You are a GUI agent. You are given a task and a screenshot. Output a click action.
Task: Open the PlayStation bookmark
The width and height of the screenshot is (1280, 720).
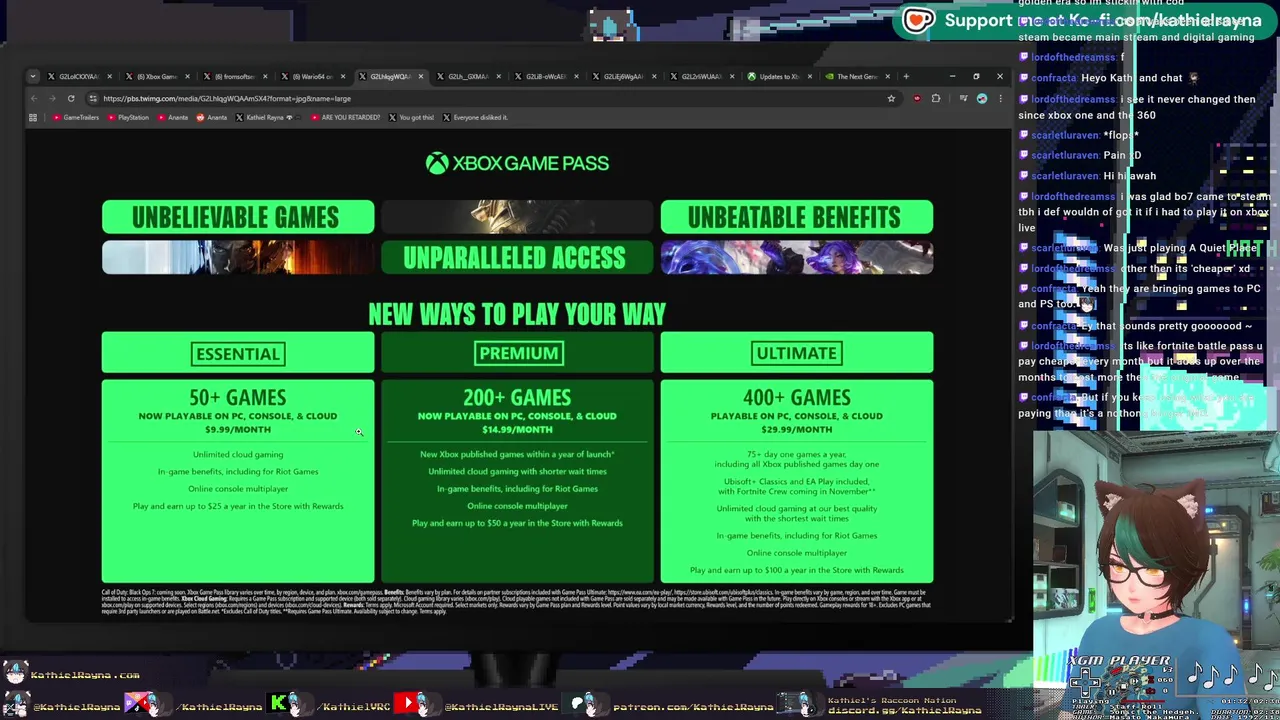click(128, 117)
